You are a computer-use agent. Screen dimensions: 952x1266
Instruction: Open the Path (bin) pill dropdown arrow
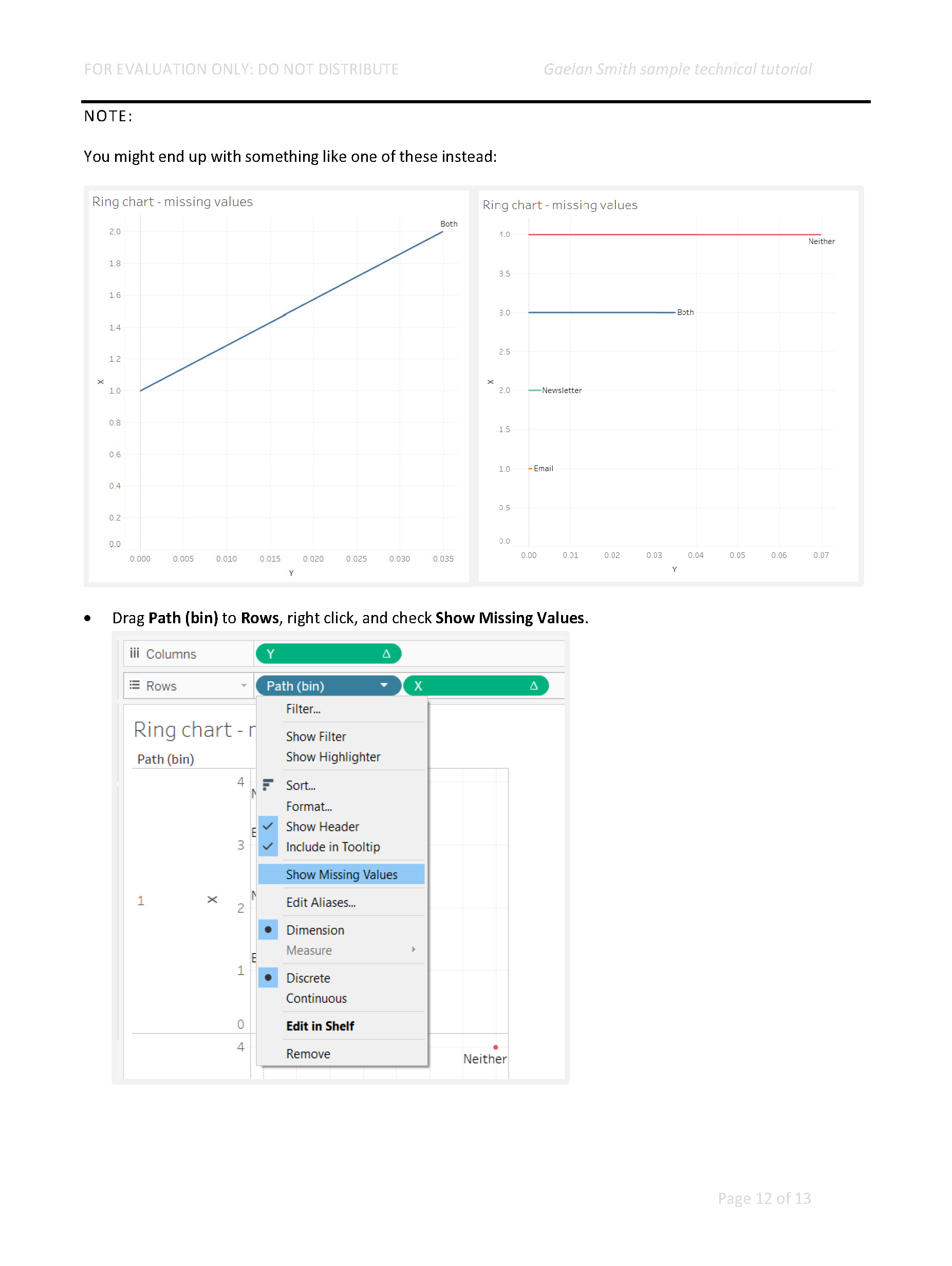click(x=384, y=685)
